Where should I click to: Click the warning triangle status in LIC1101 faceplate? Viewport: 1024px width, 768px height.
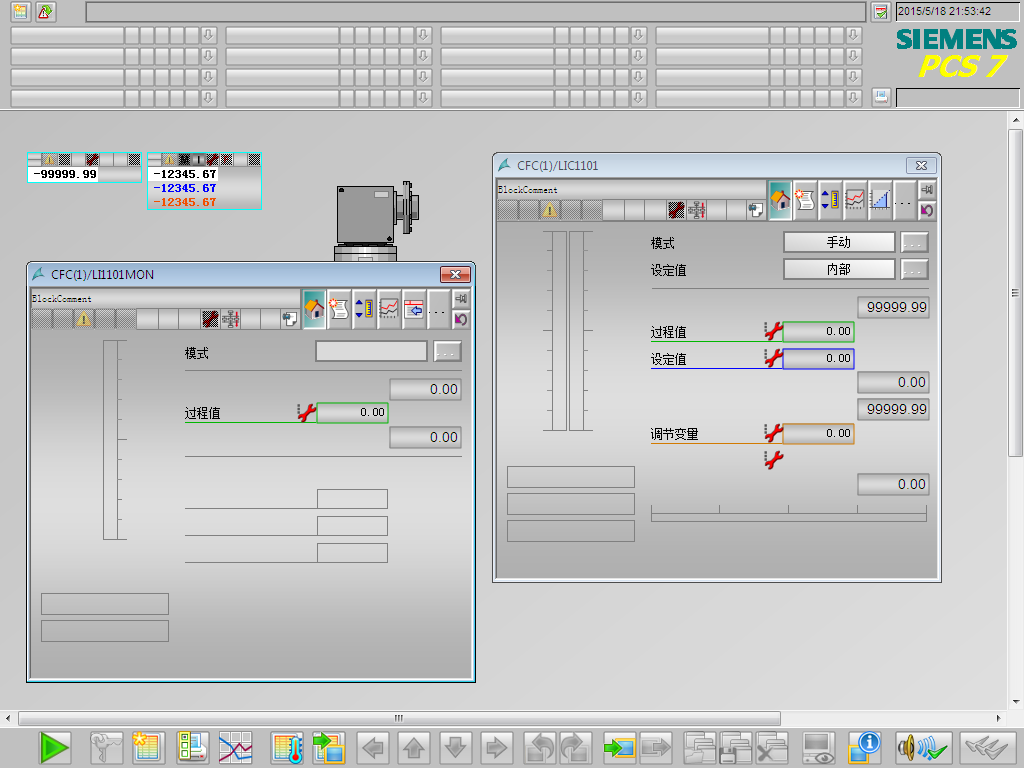tap(550, 210)
